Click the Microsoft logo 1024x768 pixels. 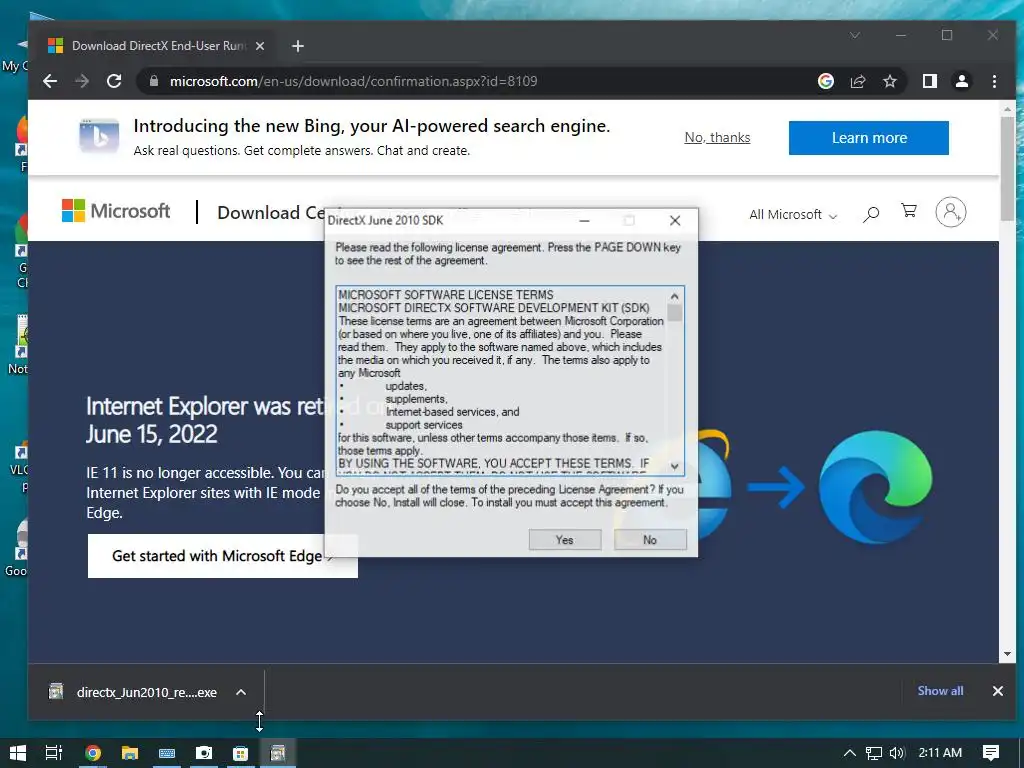click(116, 211)
